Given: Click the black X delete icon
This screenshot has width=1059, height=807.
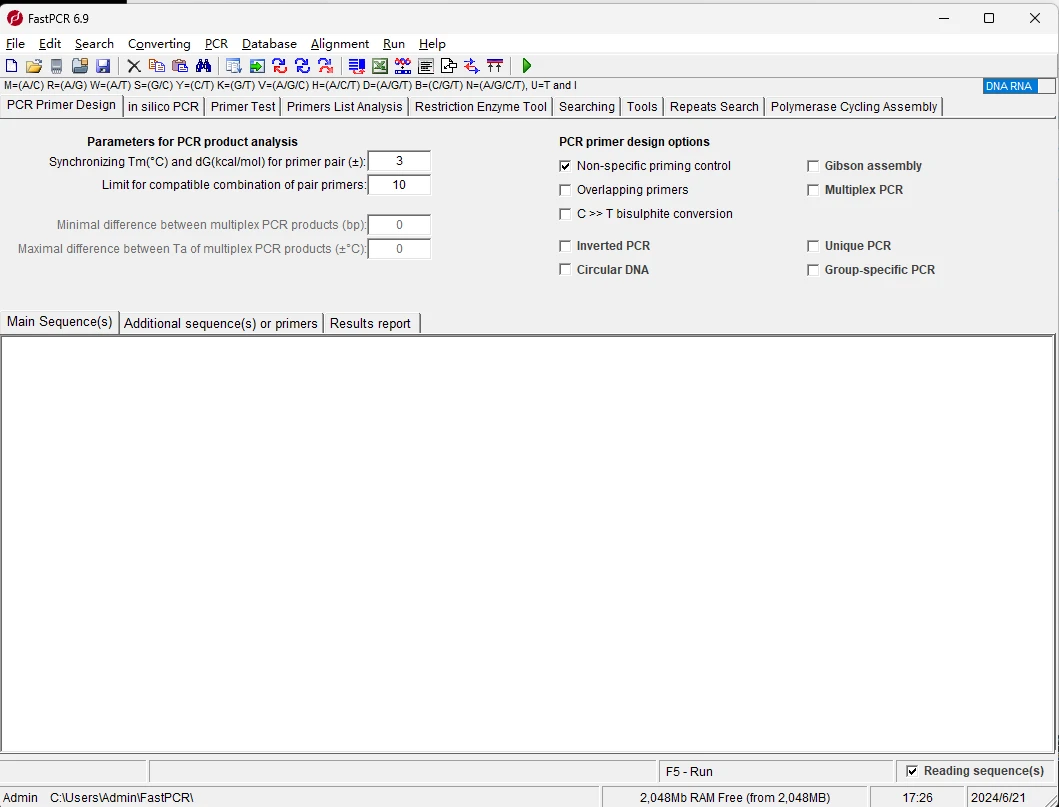Looking at the screenshot, I should [x=134, y=66].
